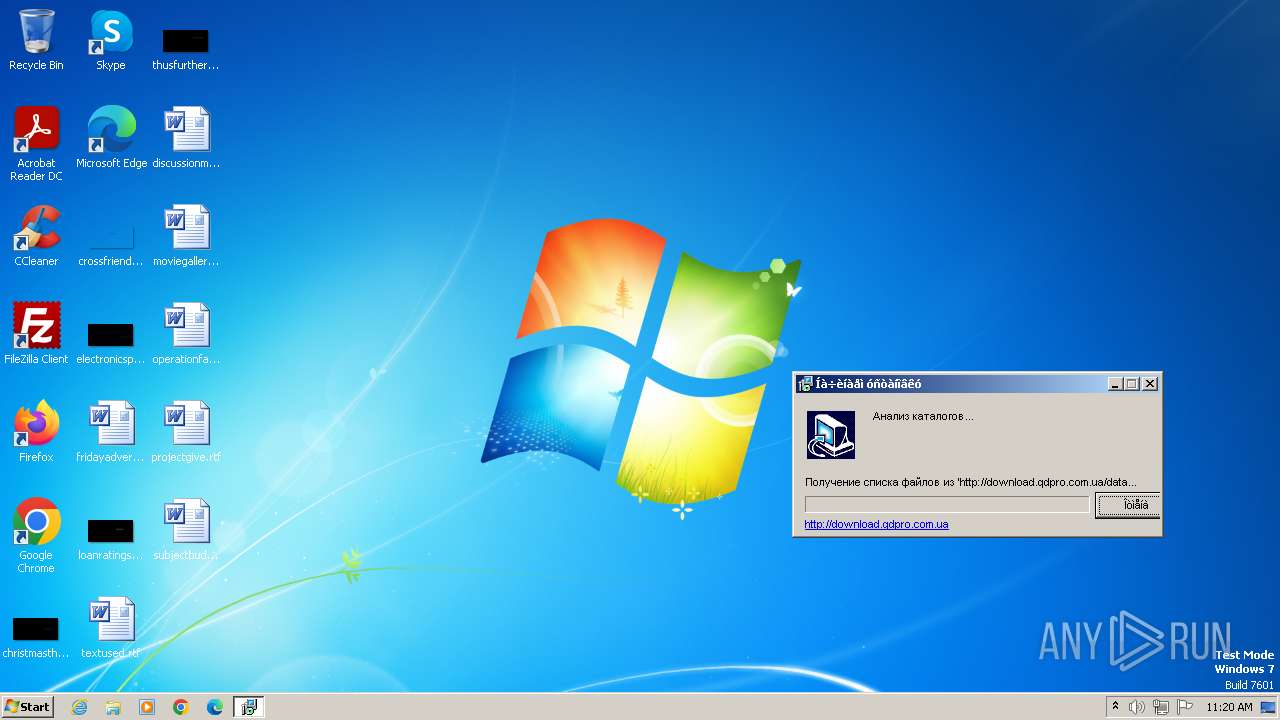
Task: Select the operationfa Word document
Action: [x=186, y=334]
